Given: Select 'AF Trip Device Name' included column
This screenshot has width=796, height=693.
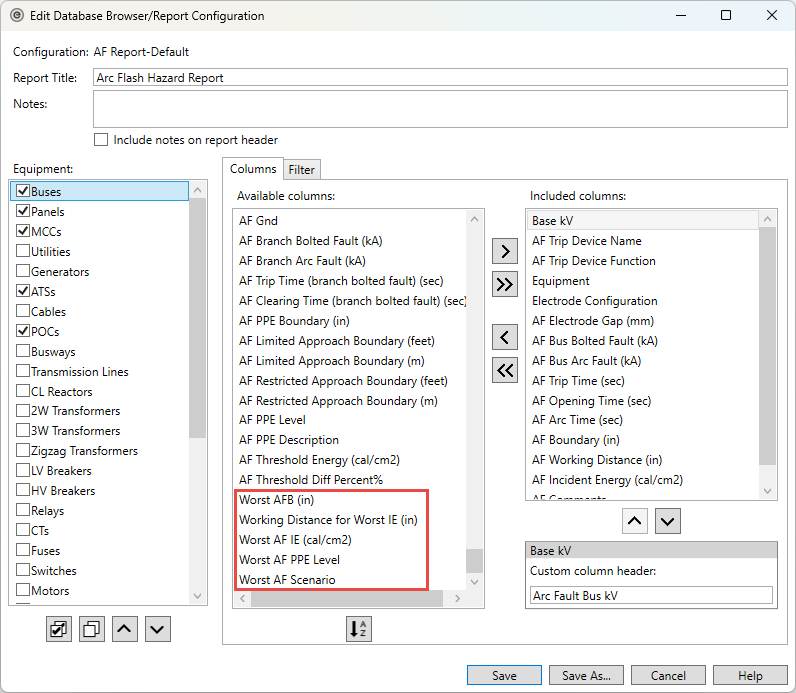Looking at the screenshot, I should [x=587, y=241].
